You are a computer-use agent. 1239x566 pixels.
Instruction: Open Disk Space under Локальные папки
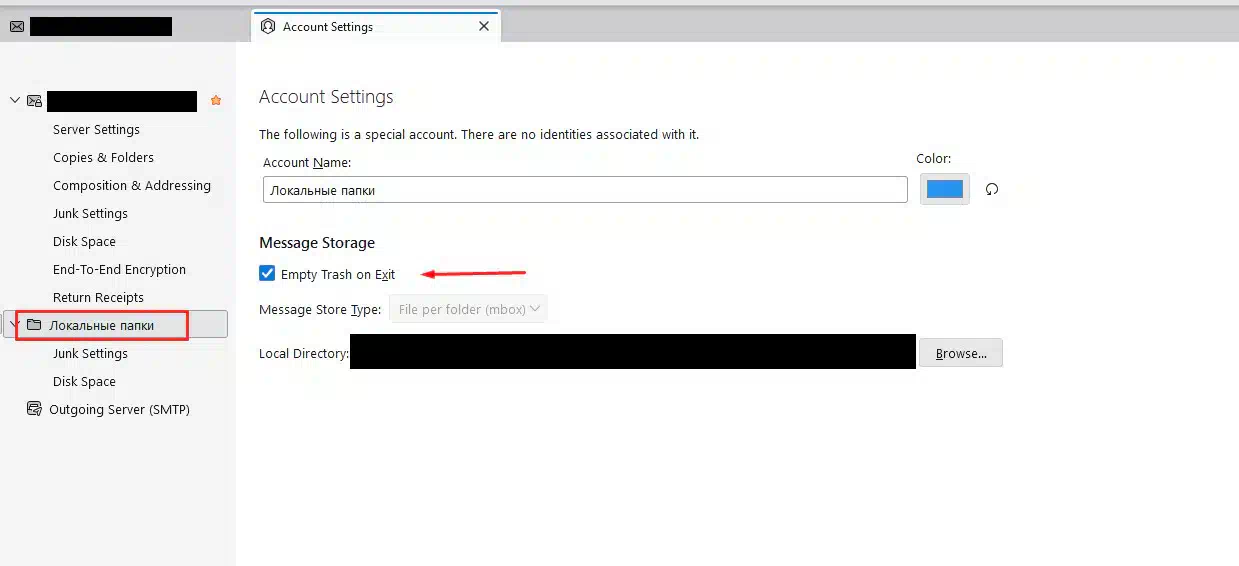point(84,382)
